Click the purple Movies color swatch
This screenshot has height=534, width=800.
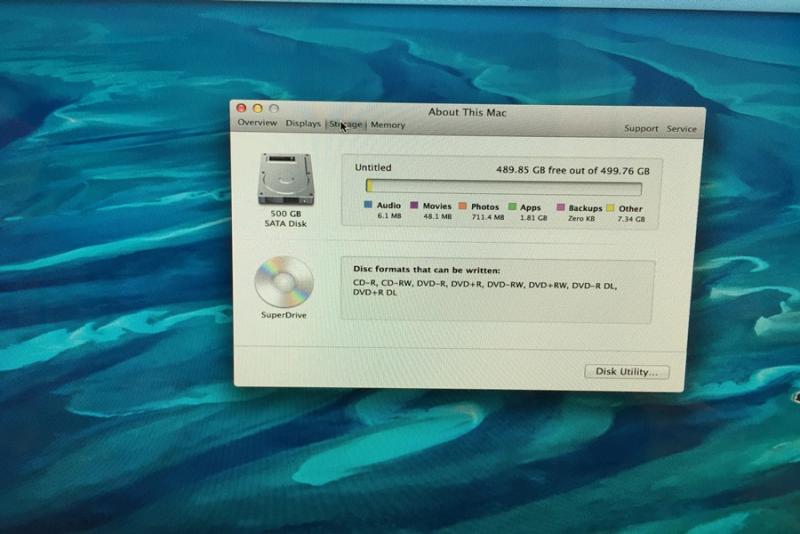tap(414, 205)
